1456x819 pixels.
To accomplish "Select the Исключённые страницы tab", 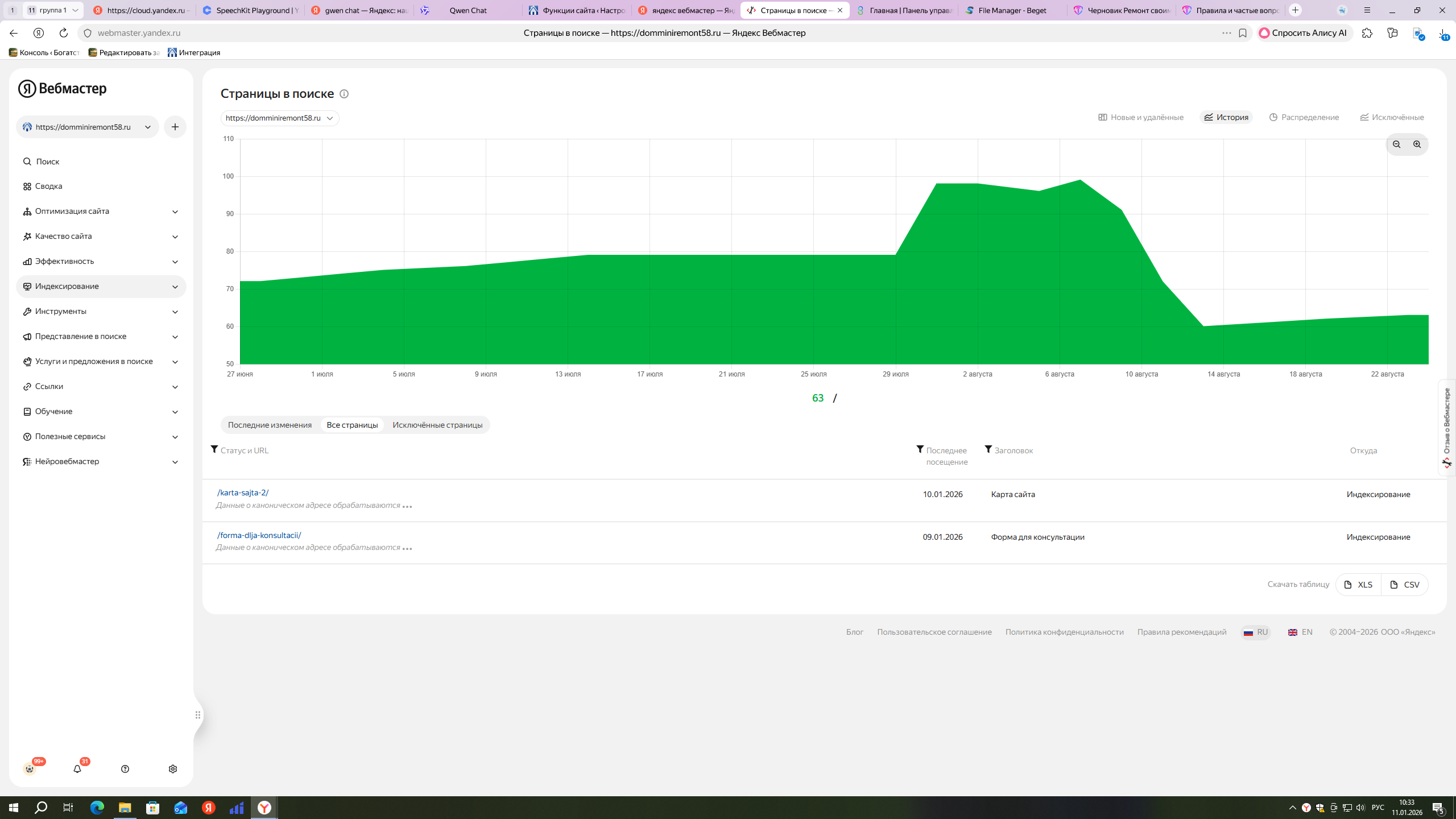I will tap(437, 425).
